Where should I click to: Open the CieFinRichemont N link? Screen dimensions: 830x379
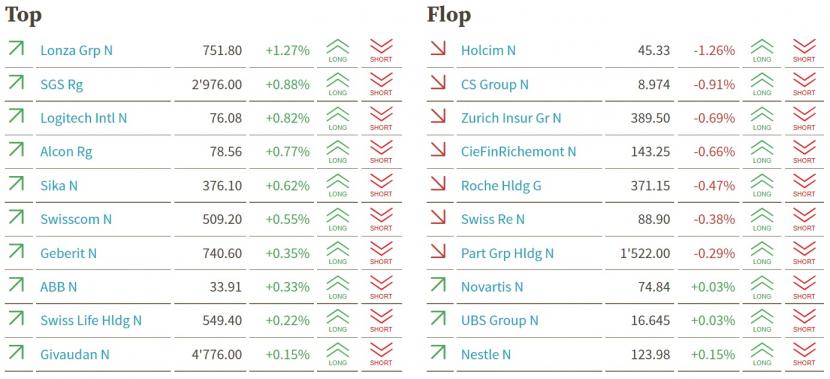click(518, 152)
